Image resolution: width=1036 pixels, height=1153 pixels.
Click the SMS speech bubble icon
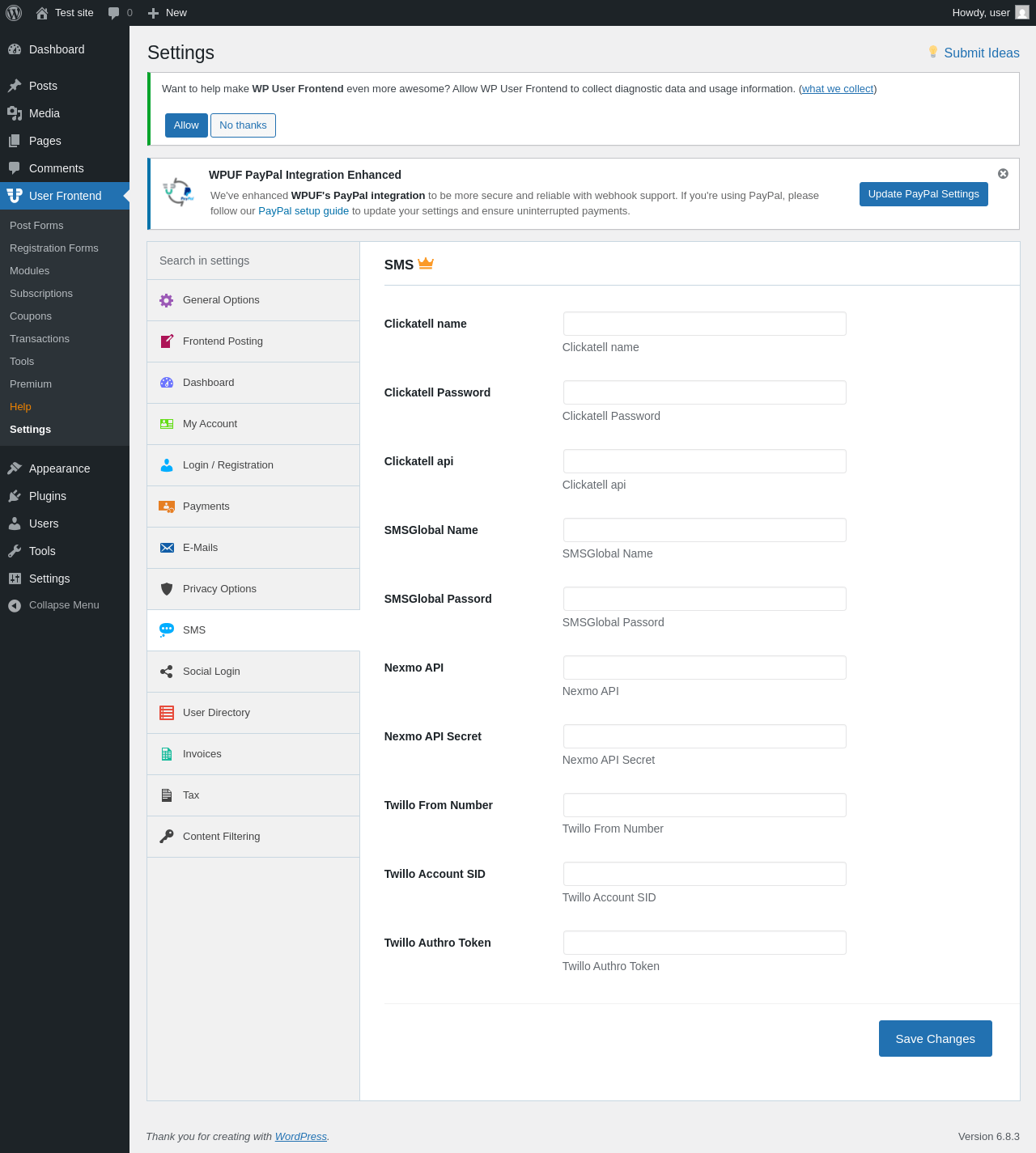(167, 630)
